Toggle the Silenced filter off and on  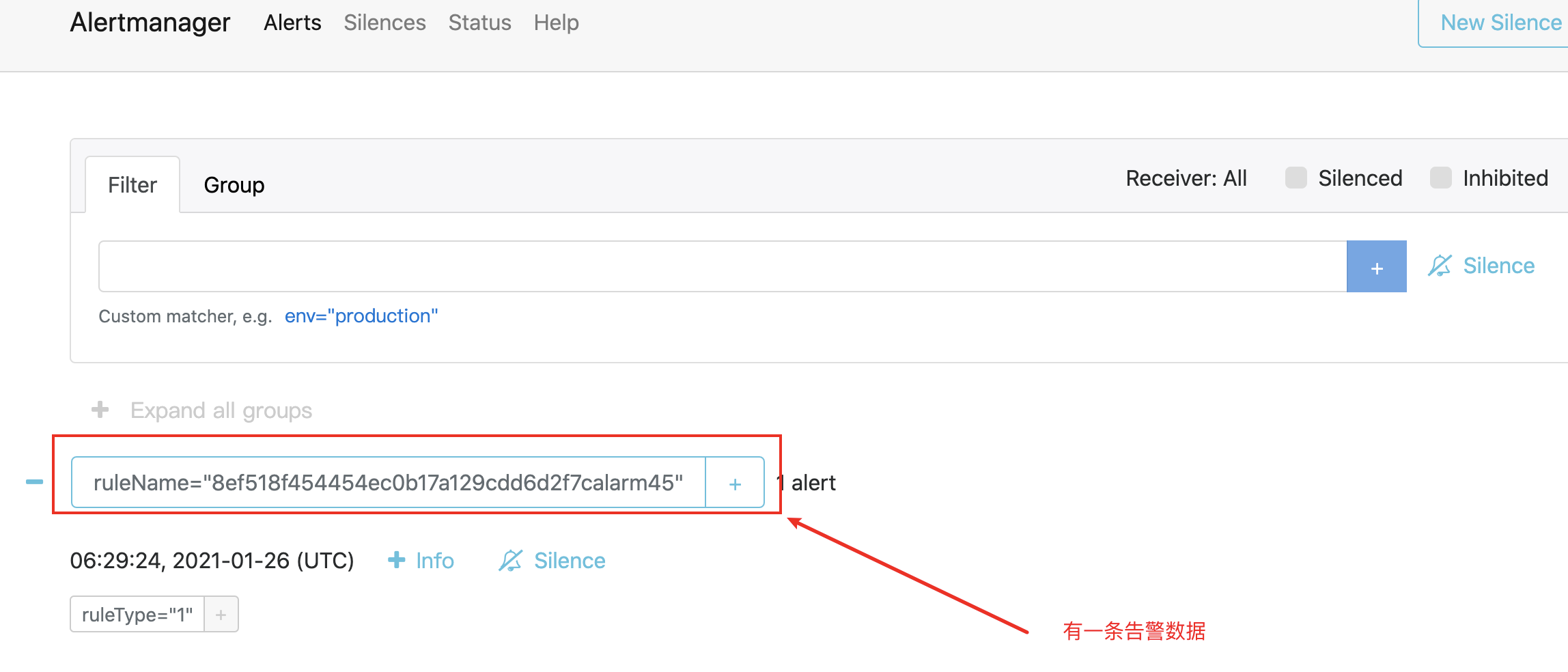tap(1295, 178)
